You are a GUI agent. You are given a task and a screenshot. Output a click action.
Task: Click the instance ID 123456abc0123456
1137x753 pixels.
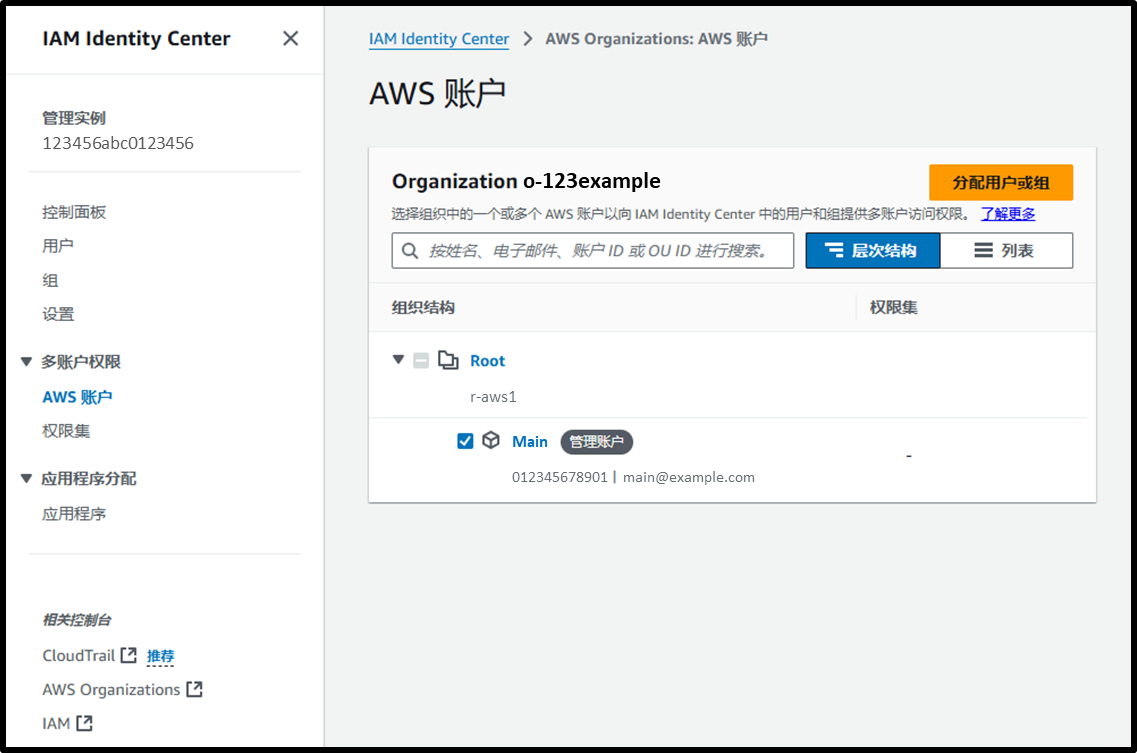pos(118,143)
